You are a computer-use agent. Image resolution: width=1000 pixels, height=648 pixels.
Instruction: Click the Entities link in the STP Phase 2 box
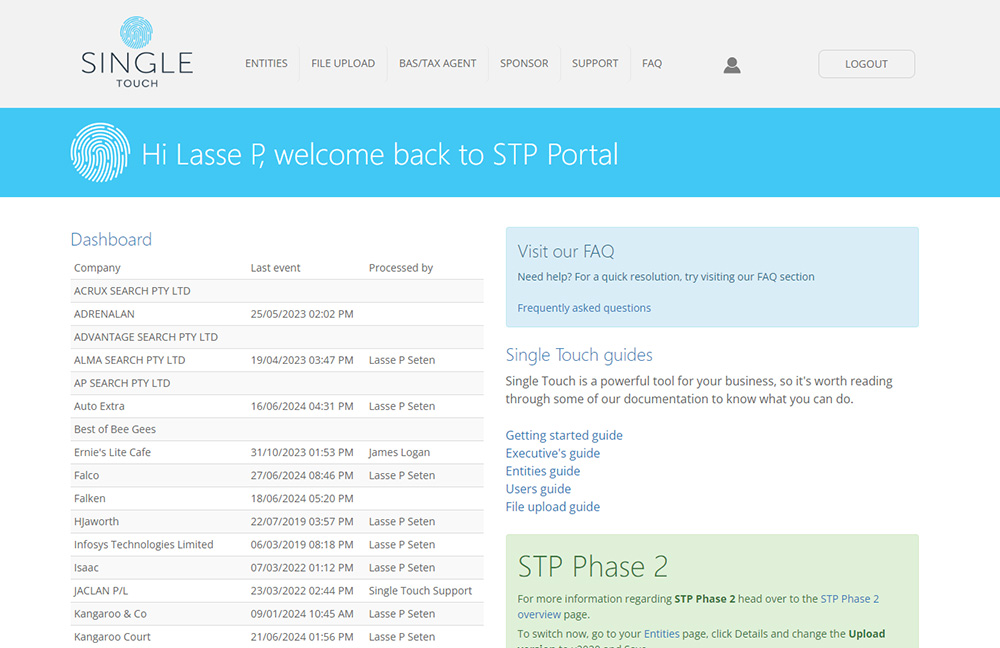[661, 634]
